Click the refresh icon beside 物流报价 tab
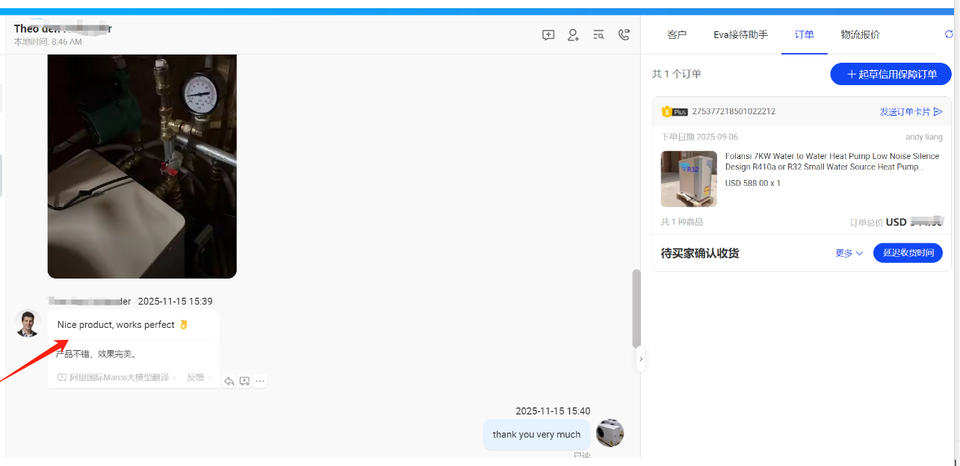 click(x=950, y=34)
